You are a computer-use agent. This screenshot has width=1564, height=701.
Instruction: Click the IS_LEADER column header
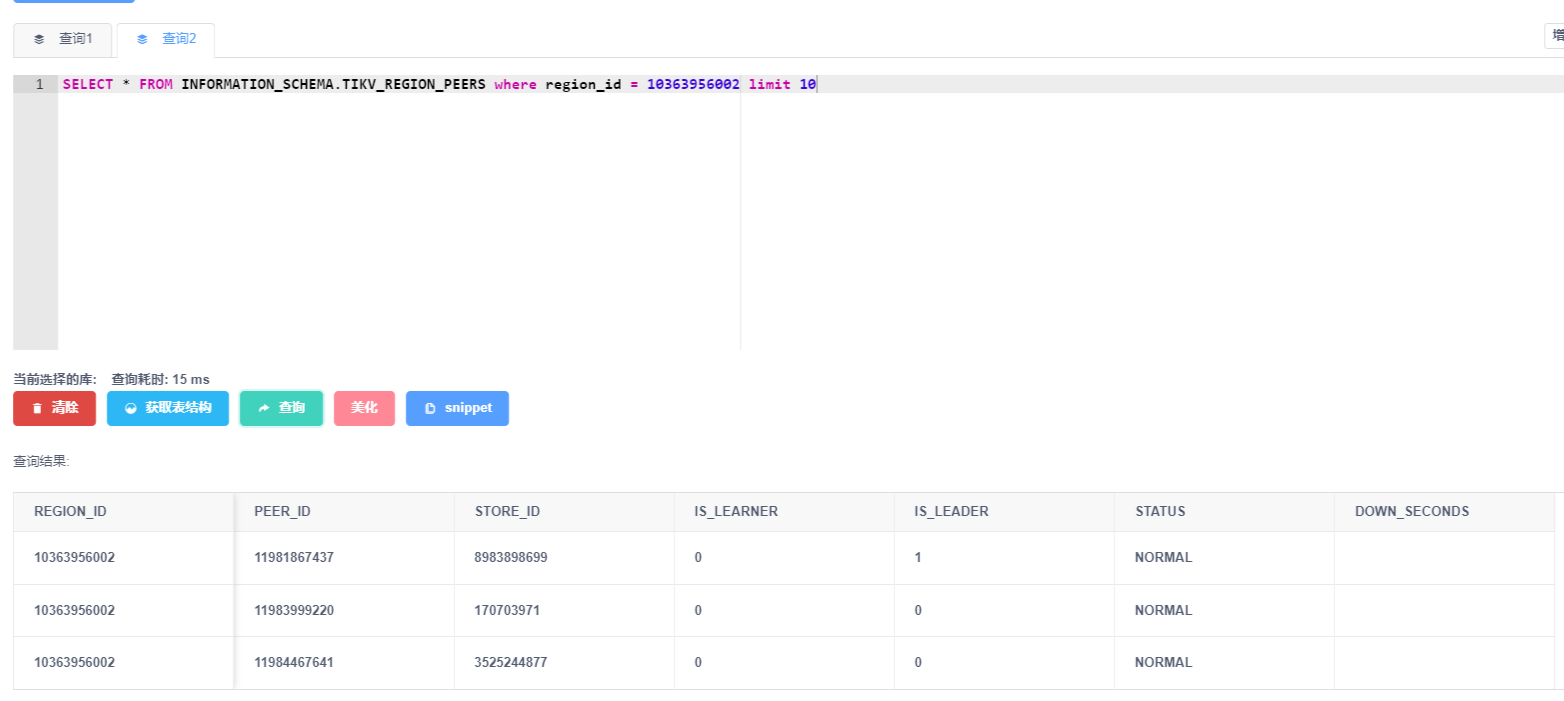pos(951,511)
